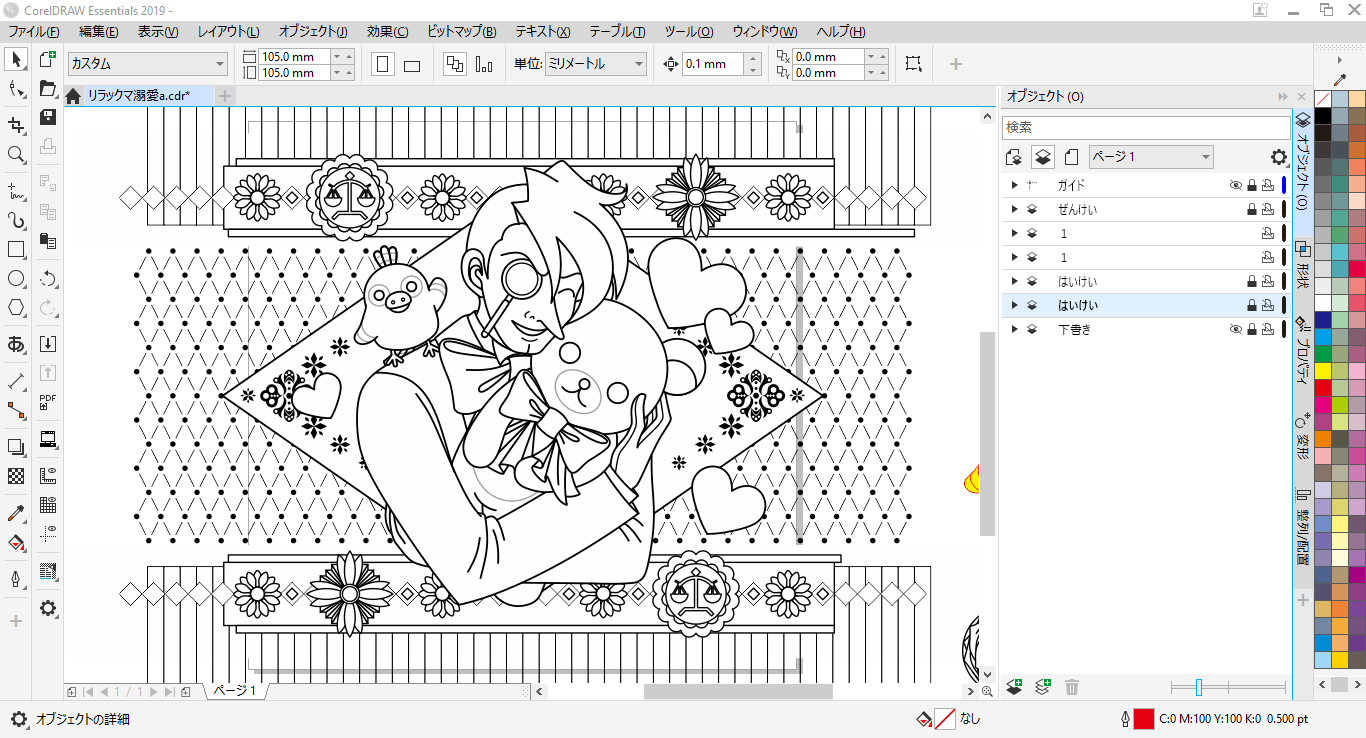Open the Objects panel gear options

1279,157
